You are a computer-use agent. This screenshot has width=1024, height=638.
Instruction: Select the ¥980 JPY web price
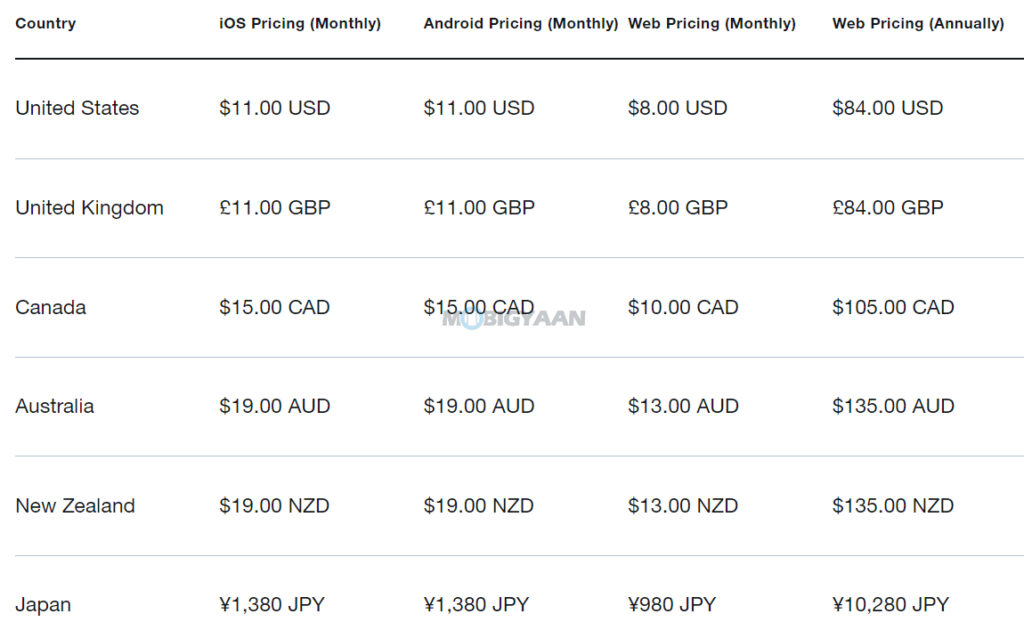[672, 605]
